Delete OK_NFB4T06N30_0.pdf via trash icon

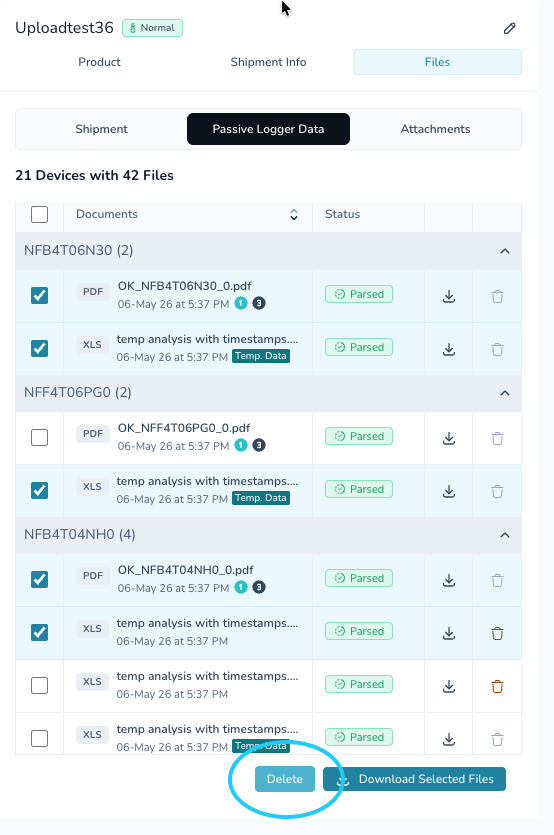pyautogui.click(x=497, y=297)
